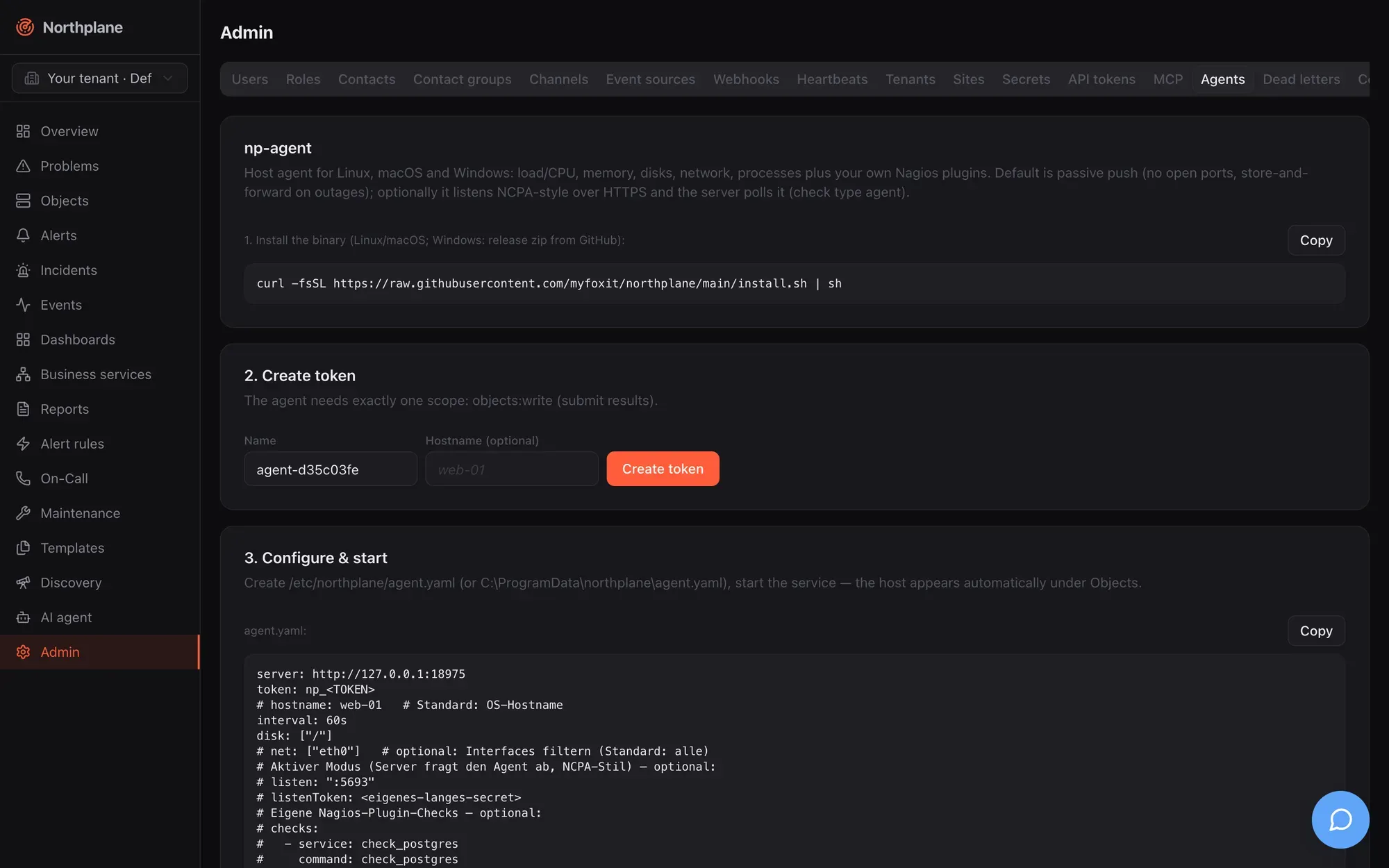Open the Business services network icon
Screen dimensions: 1389x868
coord(23,374)
